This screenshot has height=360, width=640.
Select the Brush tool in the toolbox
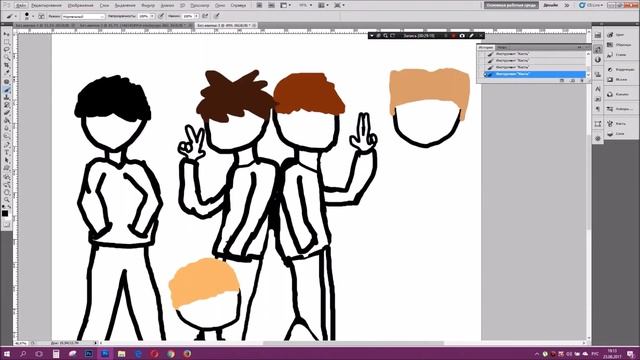6,90
